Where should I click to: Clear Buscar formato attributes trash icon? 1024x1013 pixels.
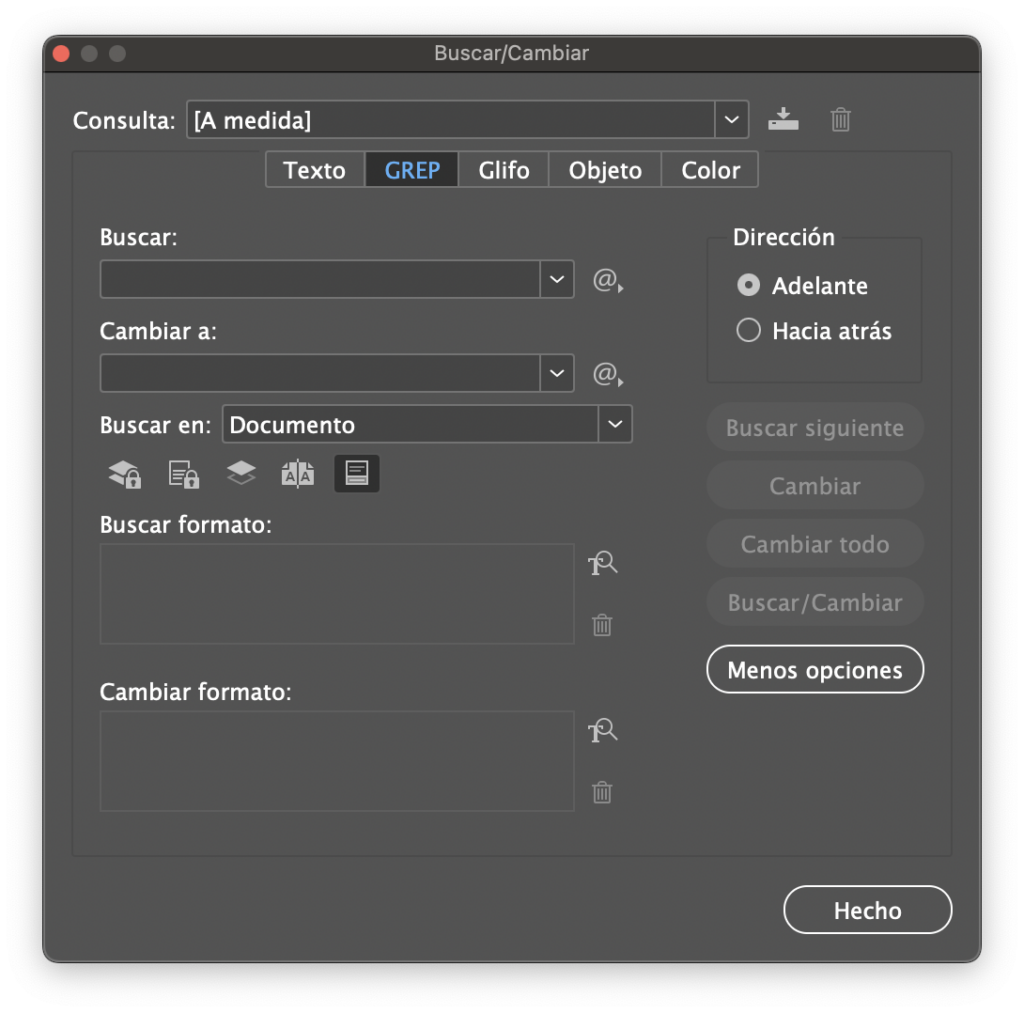click(602, 625)
